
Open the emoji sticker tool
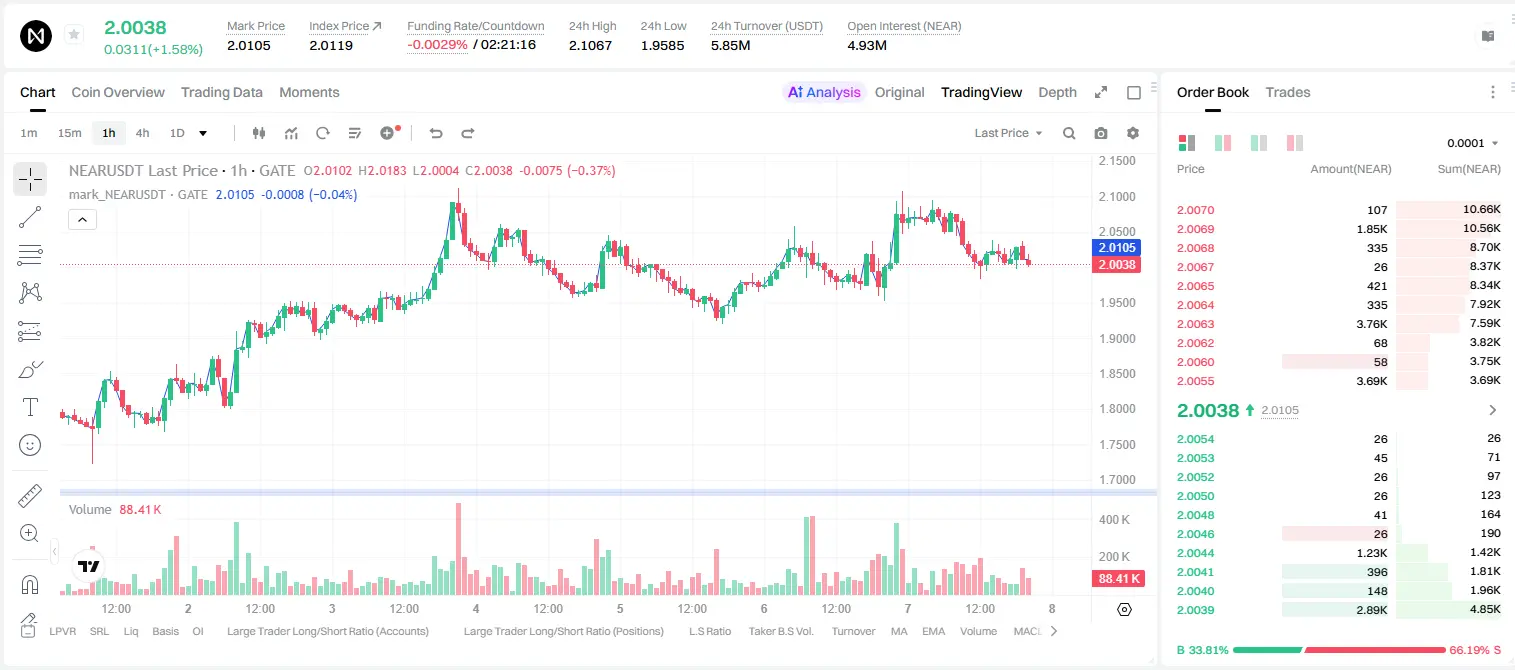[x=30, y=445]
